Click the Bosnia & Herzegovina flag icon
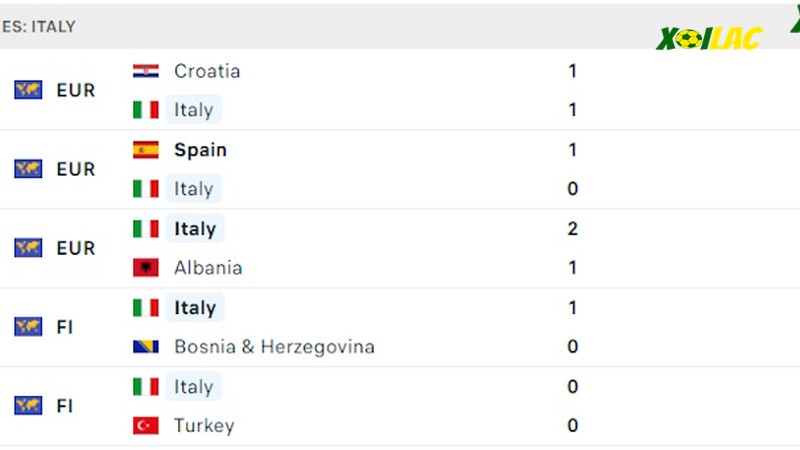This screenshot has width=800, height=450. coord(145,347)
